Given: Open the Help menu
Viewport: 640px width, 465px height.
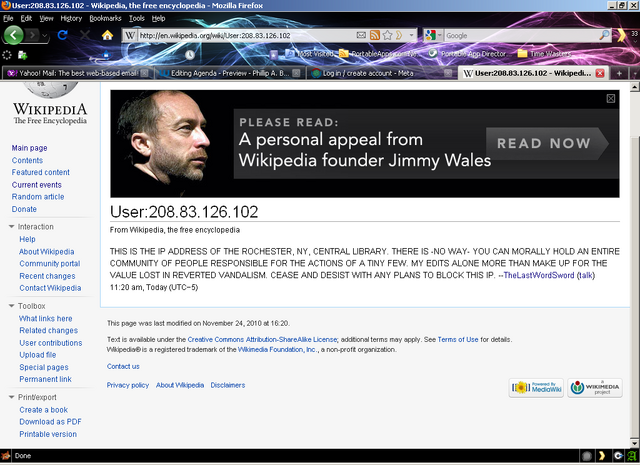Looking at the screenshot, I should (x=158, y=18).
